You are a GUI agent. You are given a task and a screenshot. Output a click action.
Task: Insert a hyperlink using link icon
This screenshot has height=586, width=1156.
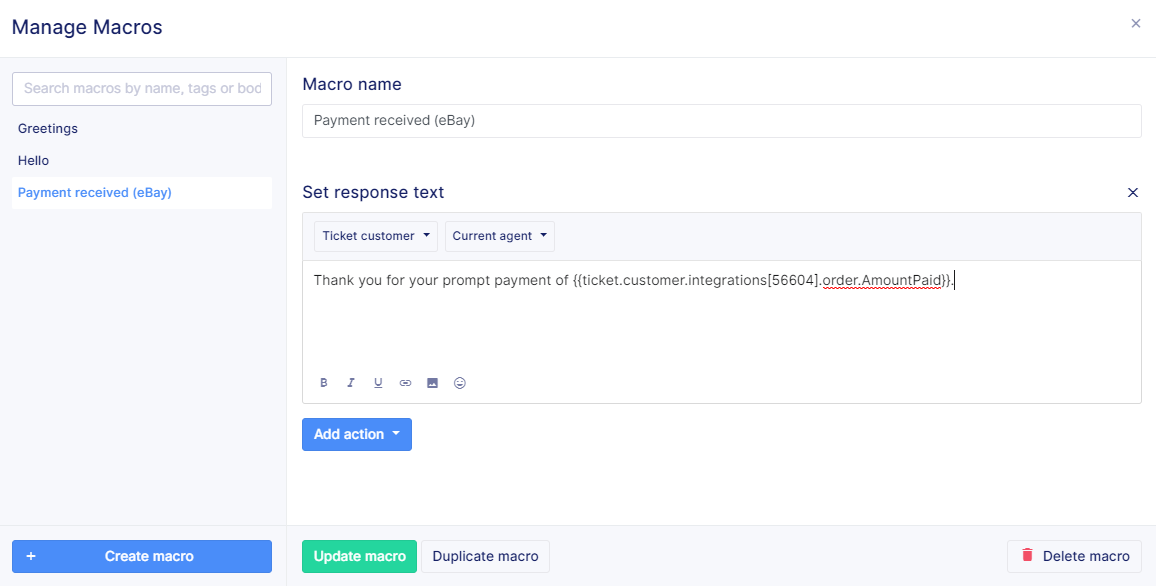405,383
